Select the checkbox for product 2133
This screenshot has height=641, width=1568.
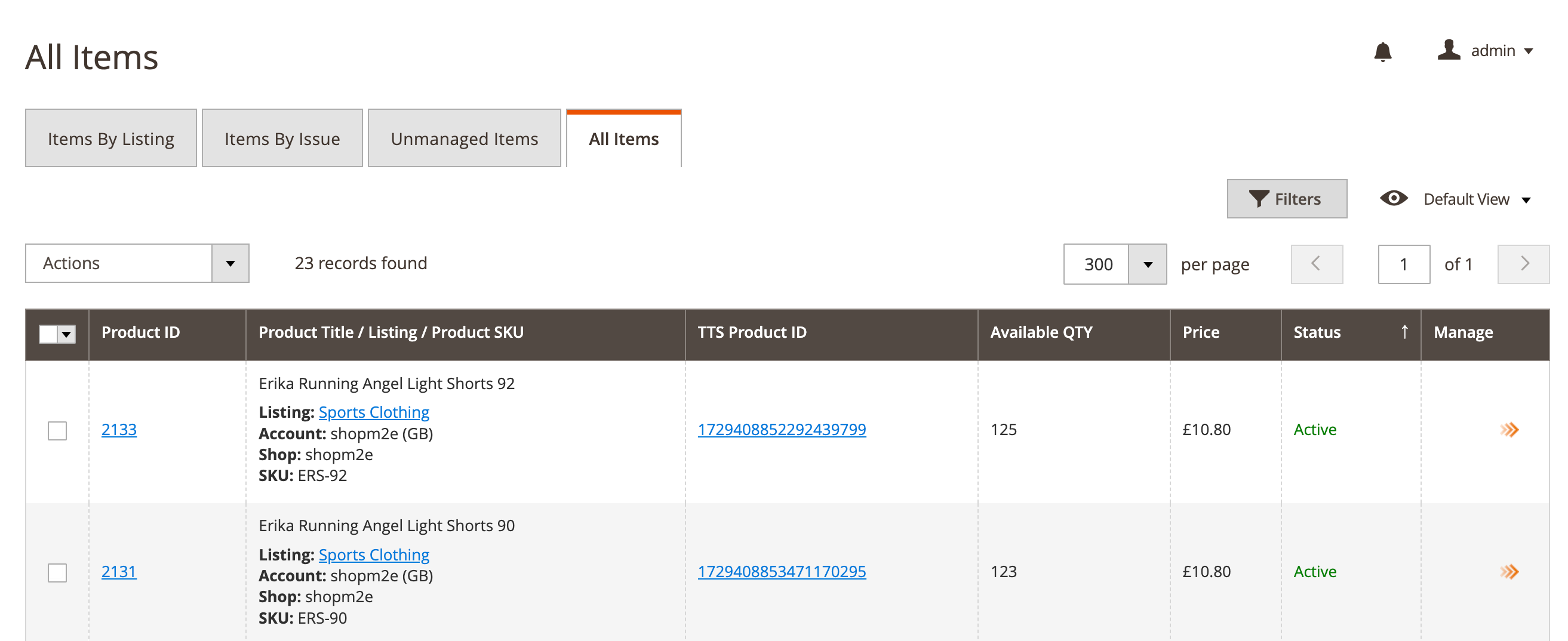[x=57, y=430]
